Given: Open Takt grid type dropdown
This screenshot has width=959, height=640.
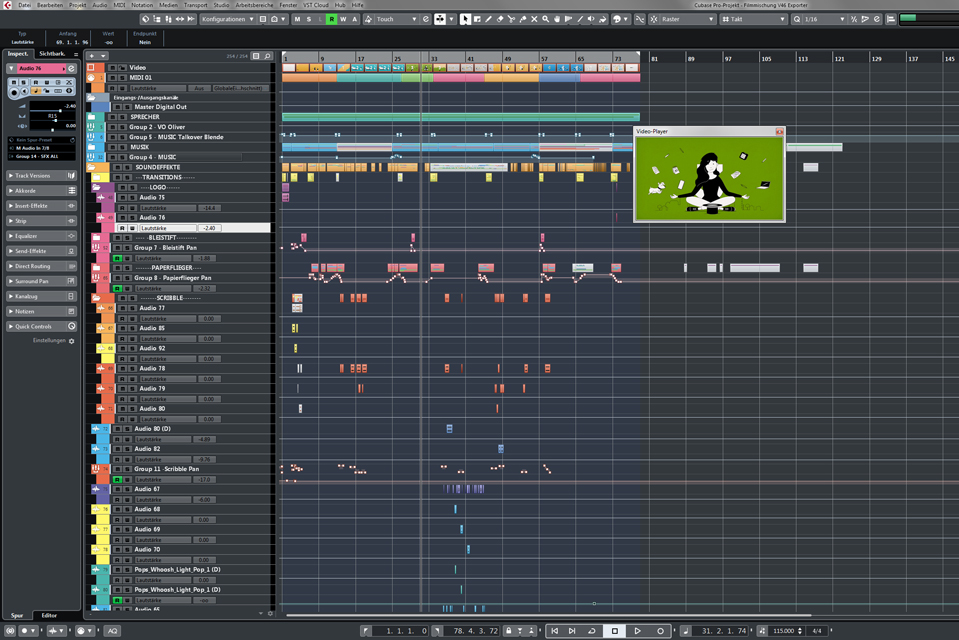Looking at the screenshot, I should pyautogui.click(x=754, y=19).
